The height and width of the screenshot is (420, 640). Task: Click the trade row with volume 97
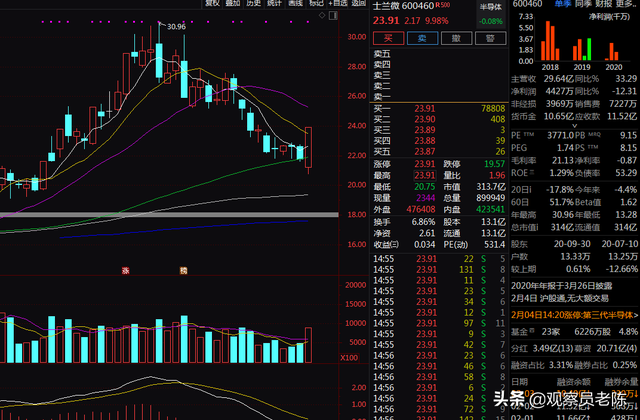(439, 324)
